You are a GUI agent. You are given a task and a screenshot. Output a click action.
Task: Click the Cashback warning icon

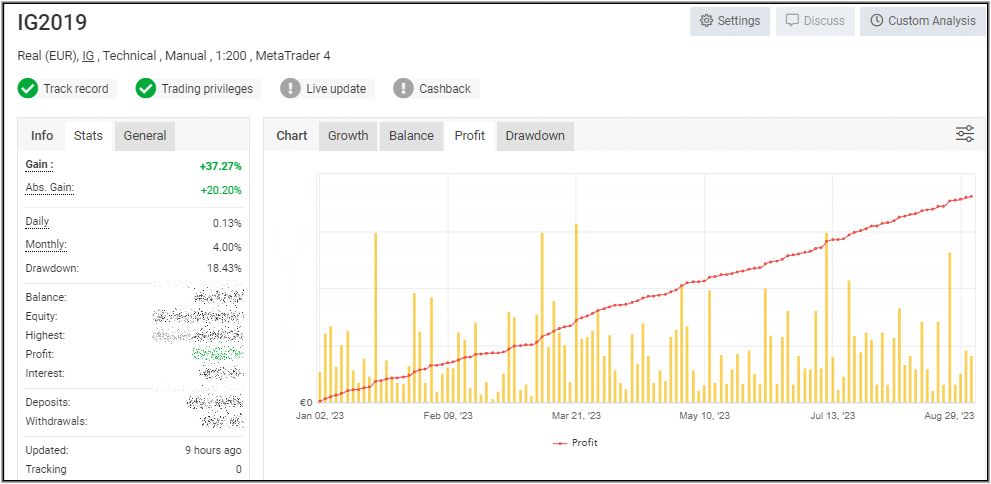tap(403, 89)
